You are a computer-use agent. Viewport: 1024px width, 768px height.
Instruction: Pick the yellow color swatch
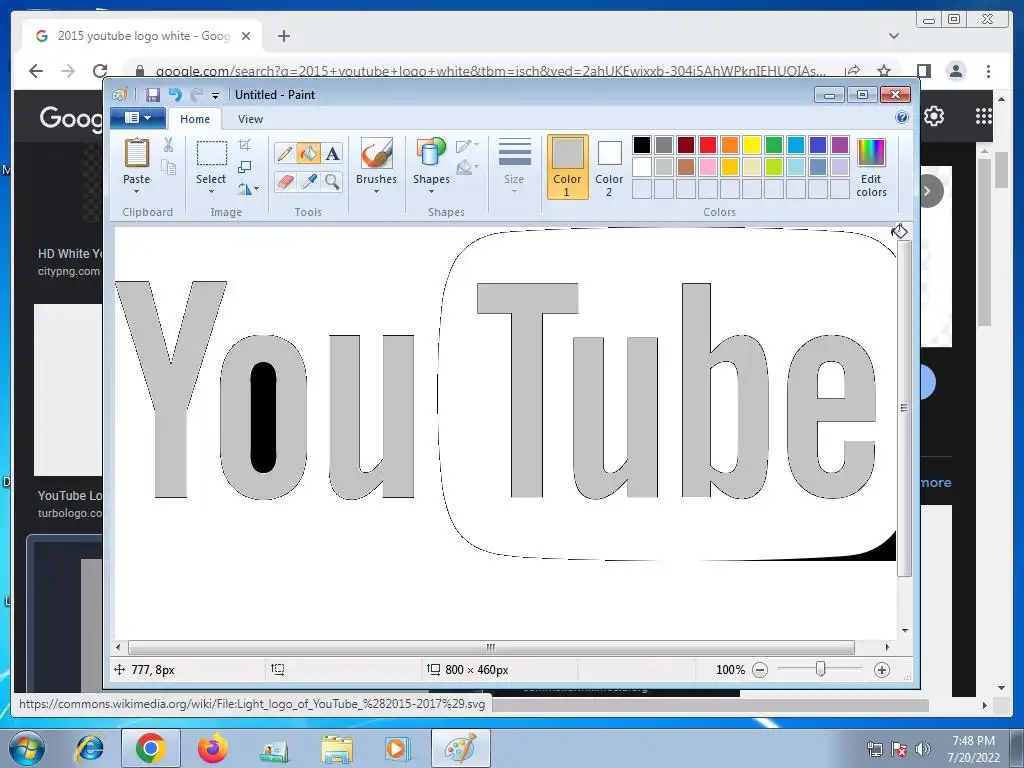click(752, 145)
